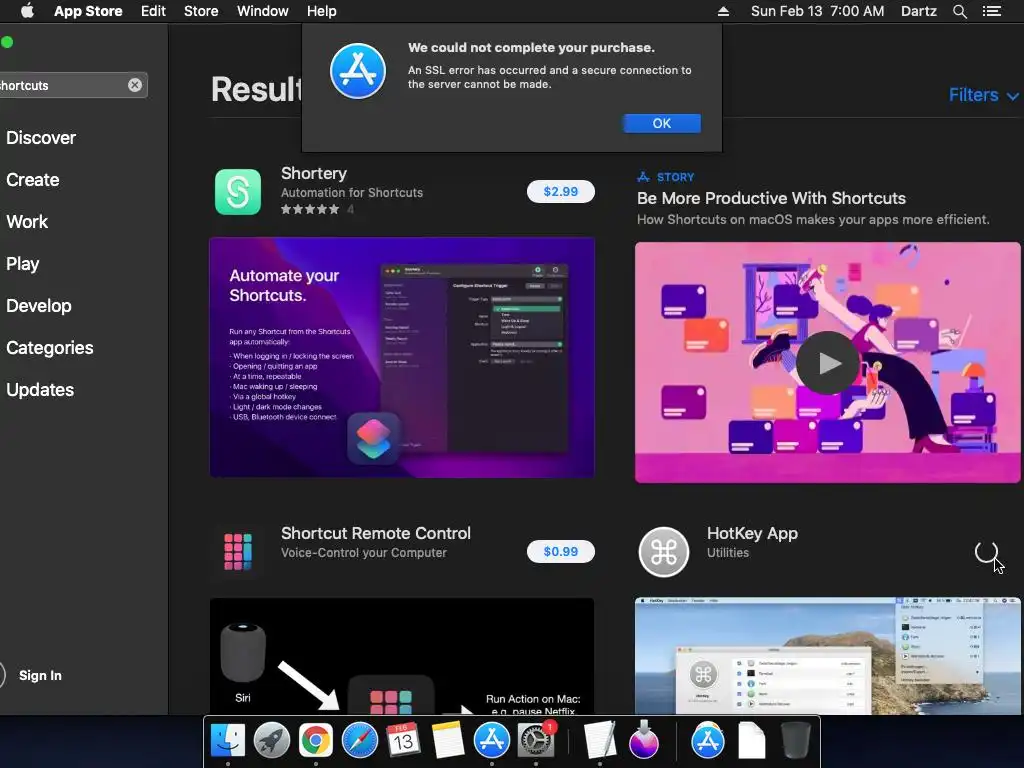Open Launchpad from the Dock

pyautogui.click(x=272, y=740)
